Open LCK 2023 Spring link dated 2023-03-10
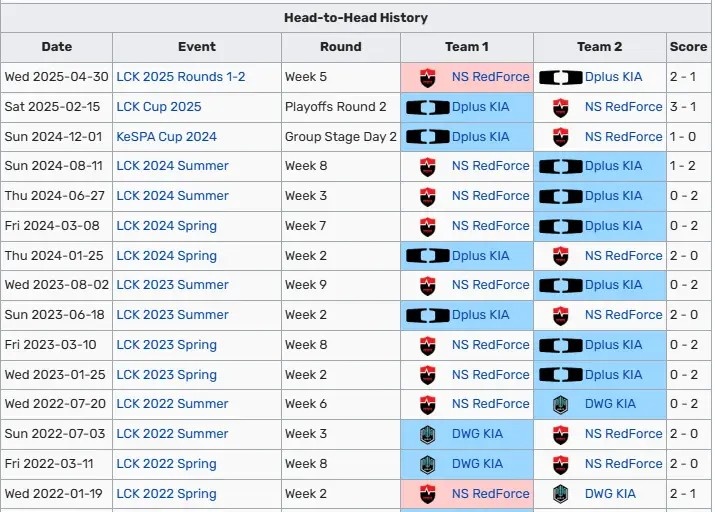This screenshot has height=512, width=715. (x=166, y=345)
